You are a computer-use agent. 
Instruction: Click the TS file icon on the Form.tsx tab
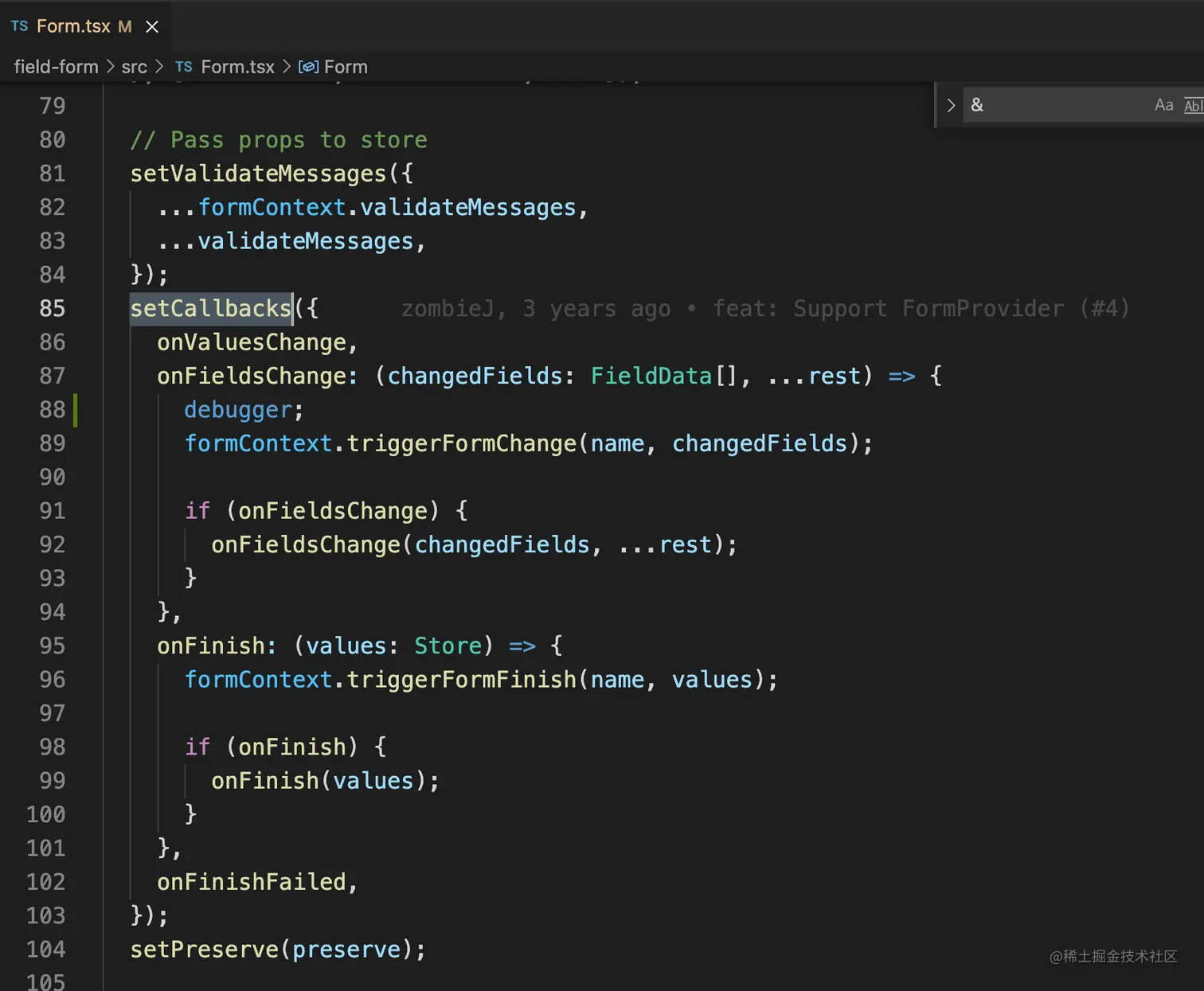(x=20, y=26)
